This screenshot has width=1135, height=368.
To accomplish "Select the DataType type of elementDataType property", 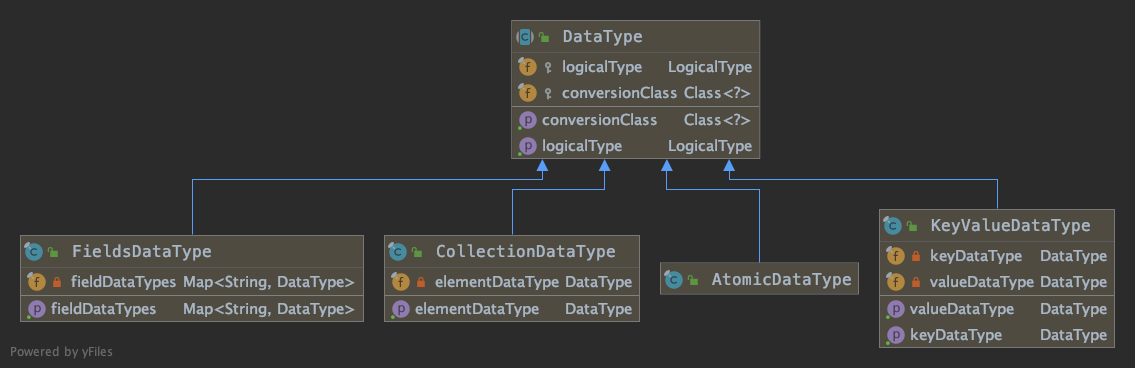I will tap(599, 309).
